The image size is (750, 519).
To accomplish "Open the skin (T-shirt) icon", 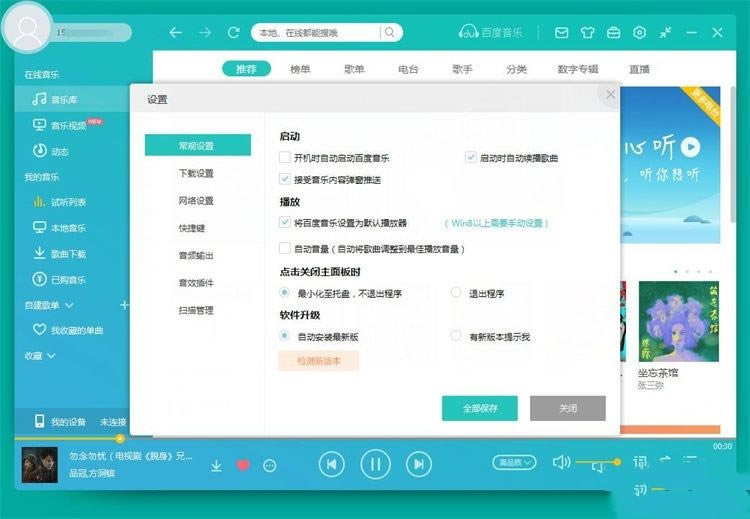I will tap(588, 33).
